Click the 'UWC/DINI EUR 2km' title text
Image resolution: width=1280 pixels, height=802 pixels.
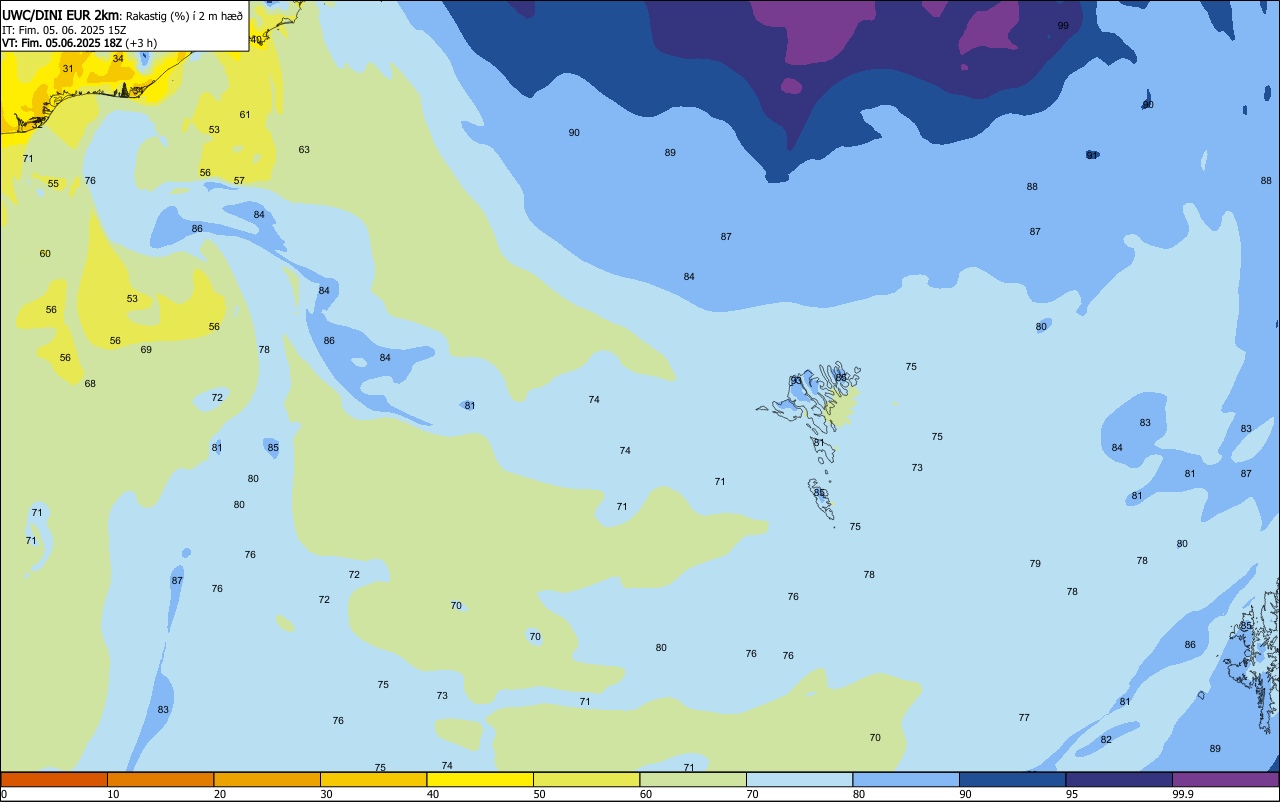point(61,14)
